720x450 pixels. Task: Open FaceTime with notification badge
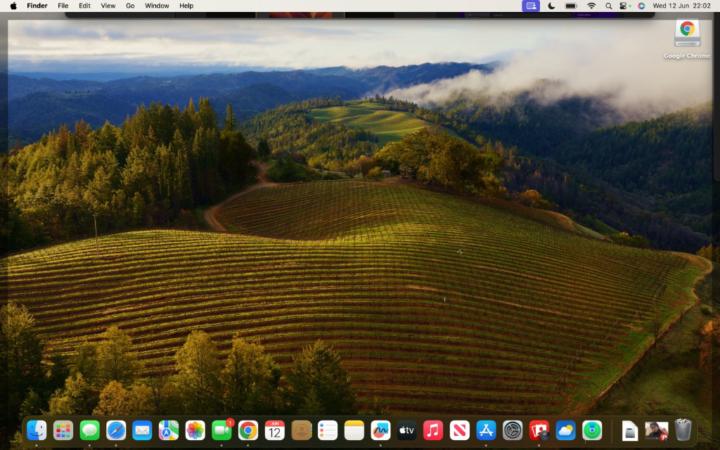pos(222,431)
